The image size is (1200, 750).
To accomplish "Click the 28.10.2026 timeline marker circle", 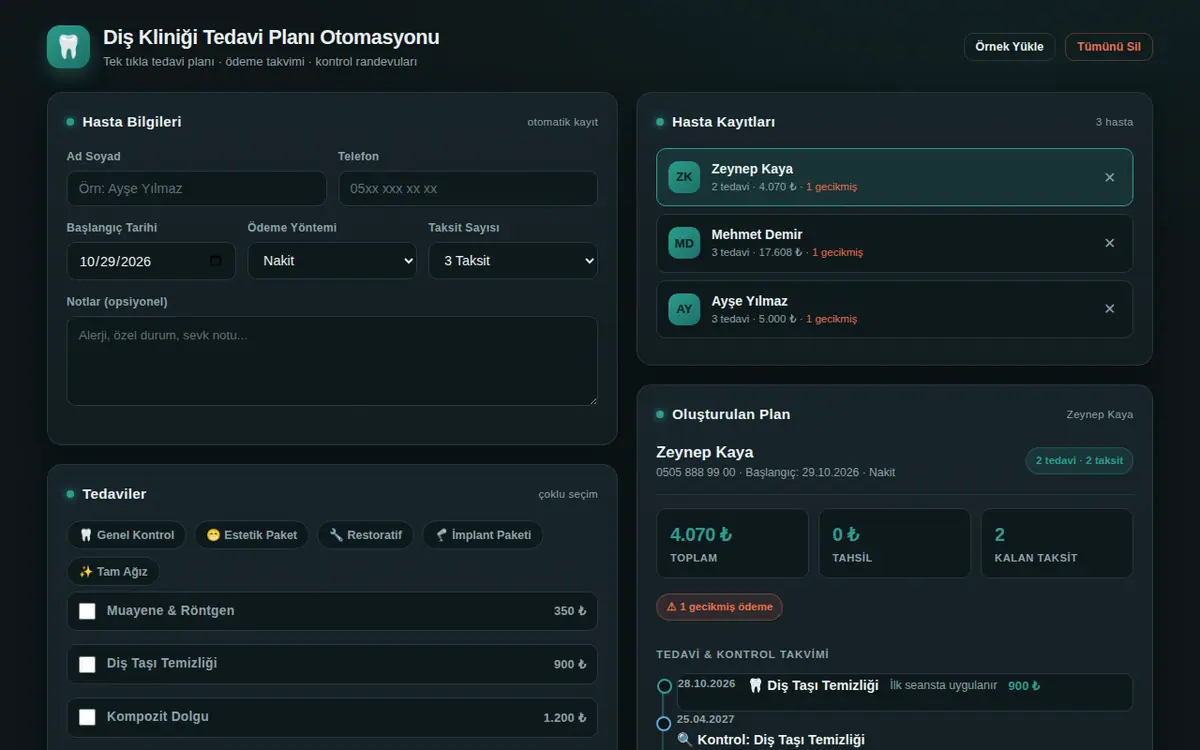I will (664, 686).
